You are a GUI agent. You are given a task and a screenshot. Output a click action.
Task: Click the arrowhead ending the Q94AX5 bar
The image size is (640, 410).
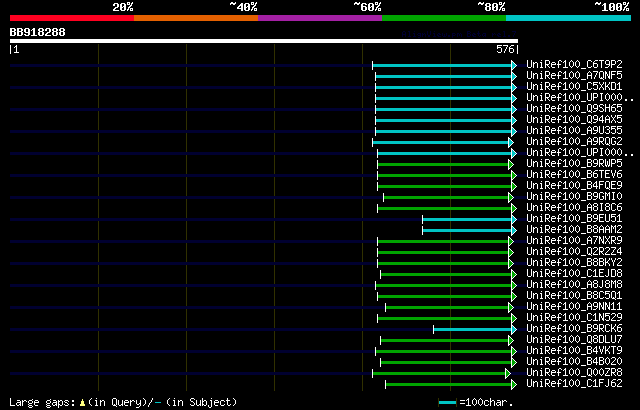tap(514, 120)
